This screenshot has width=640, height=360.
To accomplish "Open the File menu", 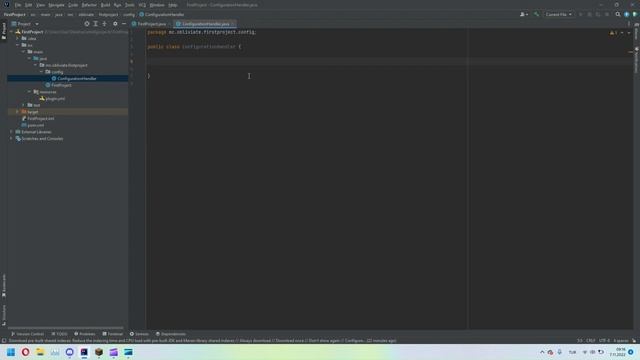I will [18, 5].
